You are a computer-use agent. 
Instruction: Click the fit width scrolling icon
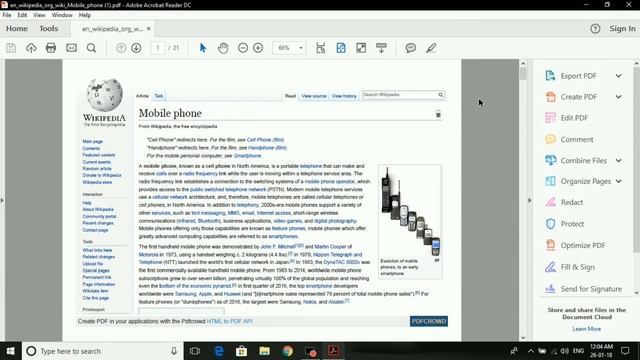point(321,48)
